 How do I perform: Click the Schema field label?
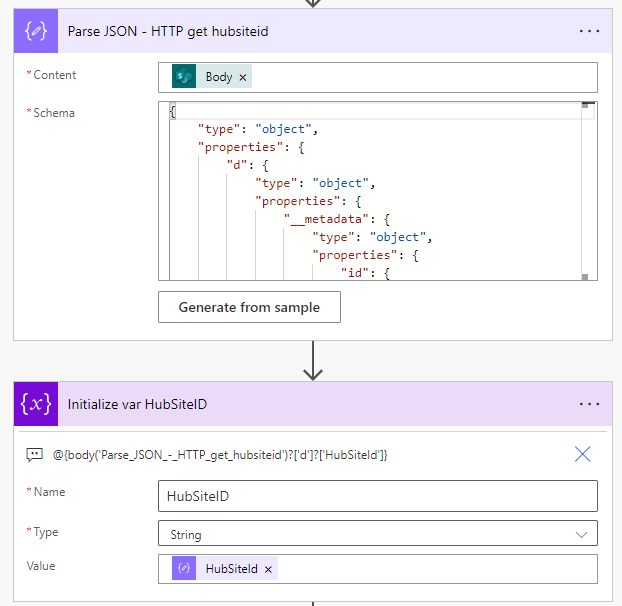point(54,113)
